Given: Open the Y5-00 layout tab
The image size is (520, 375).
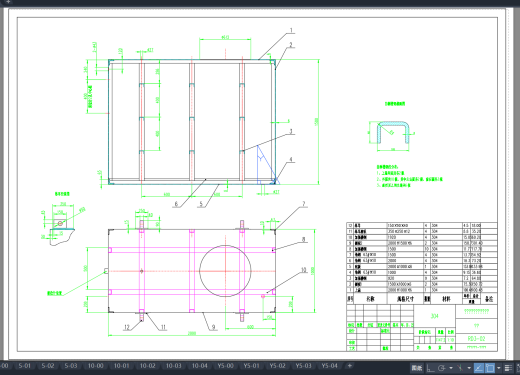Looking at the screenshot, I should click(x=225, y=366).
